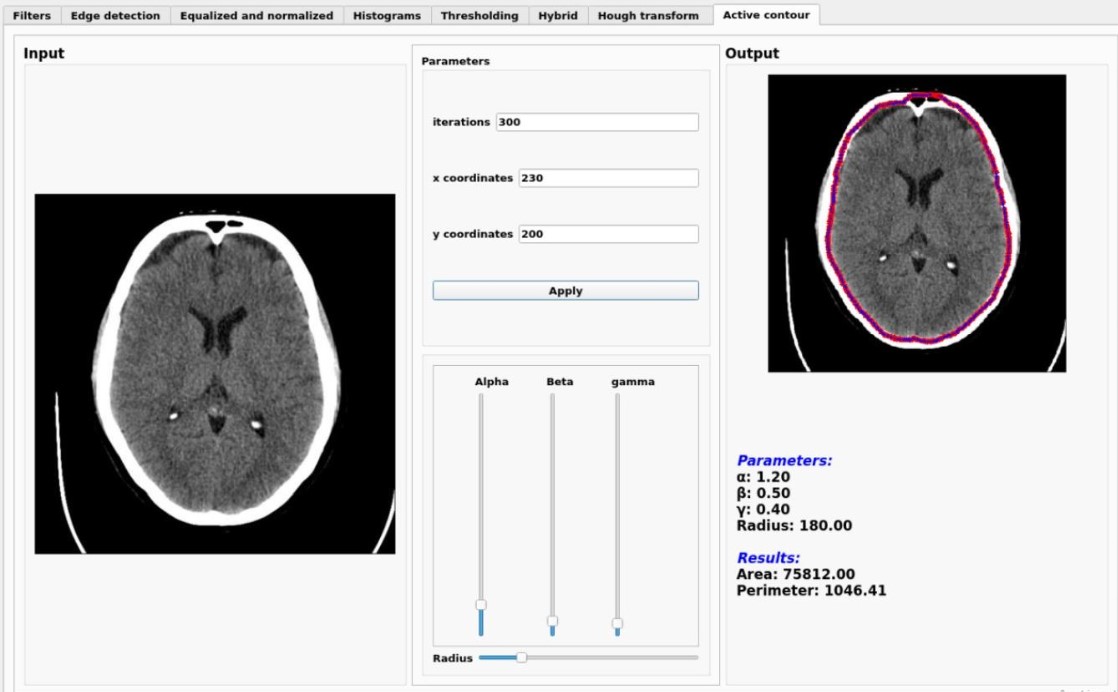1118x692 pixels.
Task: Click the x coordinates field showing 230
Action: click(607, 177)
